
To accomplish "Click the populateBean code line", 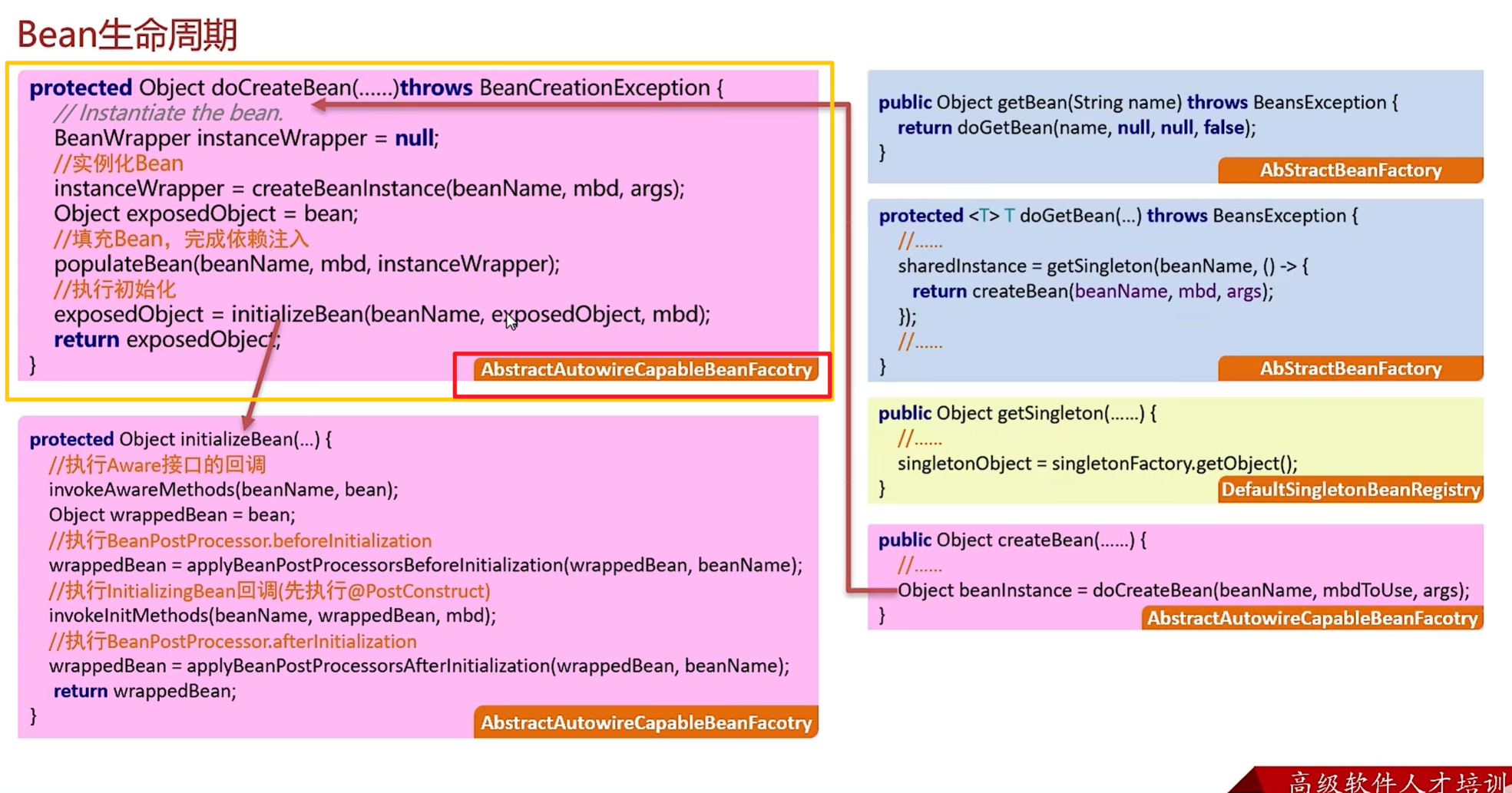I will [306, 265].
